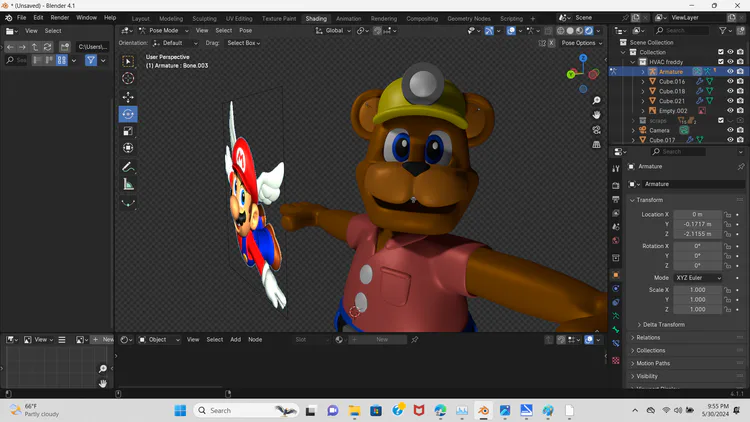The height and width of the screenshot is (422, 750).
Task: Select the Rotate tool
Action: tap(128, 114)
